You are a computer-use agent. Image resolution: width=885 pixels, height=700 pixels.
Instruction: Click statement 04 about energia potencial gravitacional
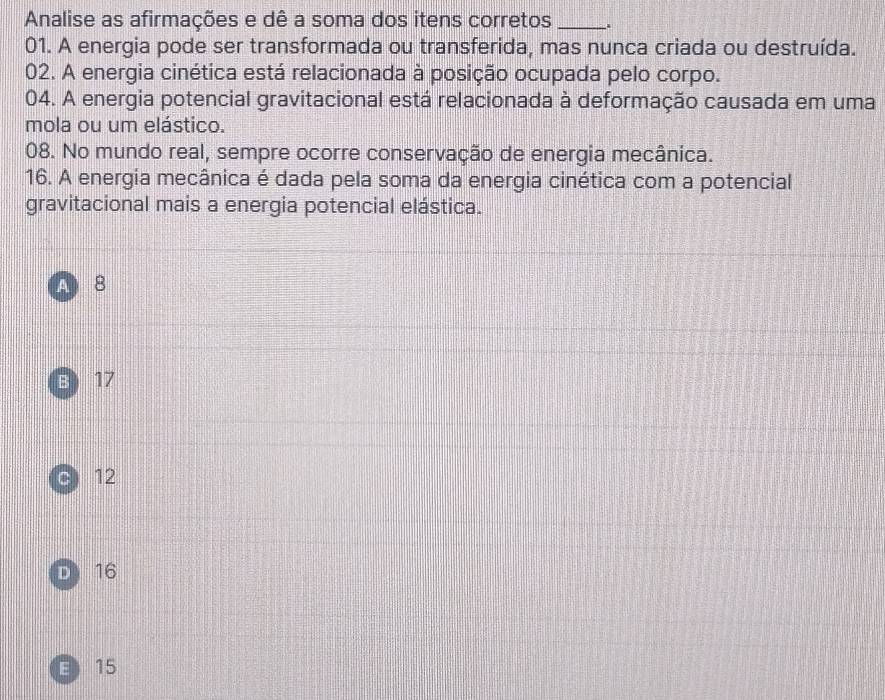tap(450, 113)
